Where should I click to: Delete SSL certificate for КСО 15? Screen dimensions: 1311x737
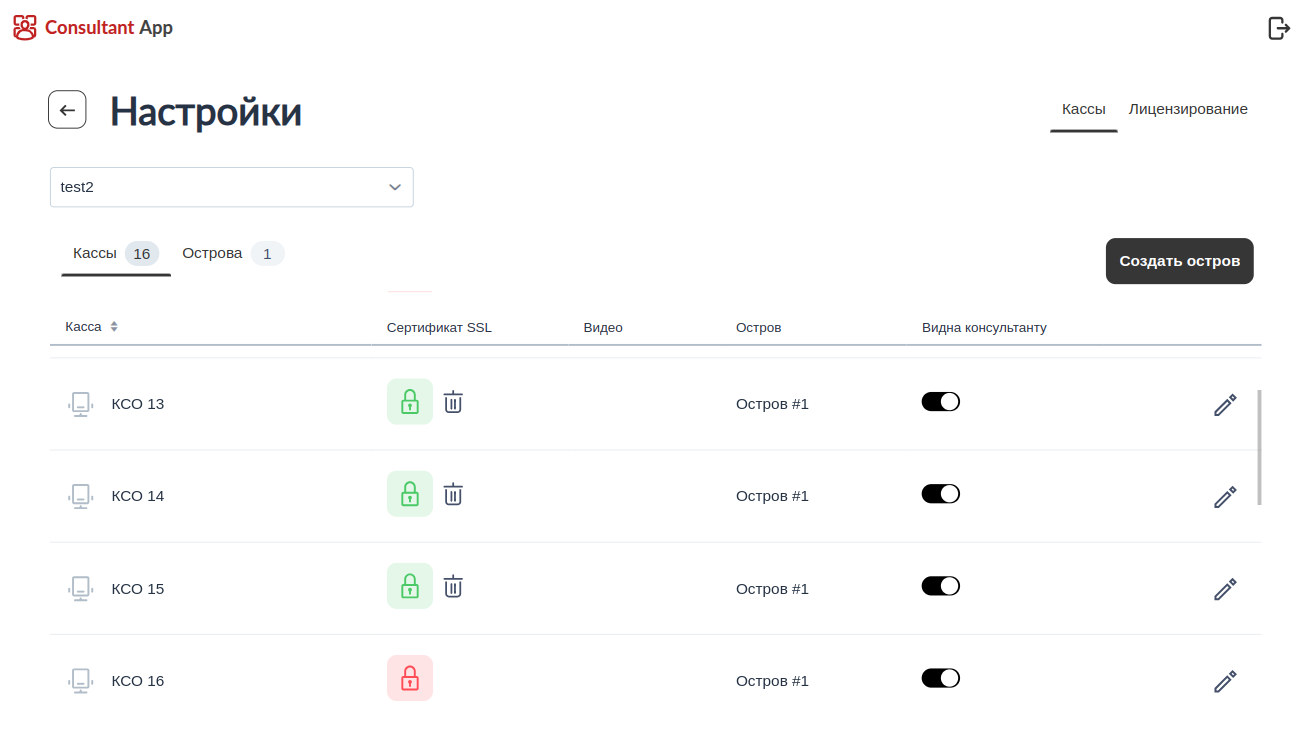[453, 586]
